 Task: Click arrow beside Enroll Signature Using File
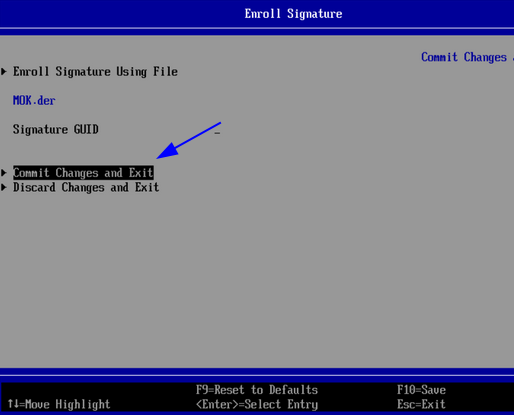pos(4,71)
